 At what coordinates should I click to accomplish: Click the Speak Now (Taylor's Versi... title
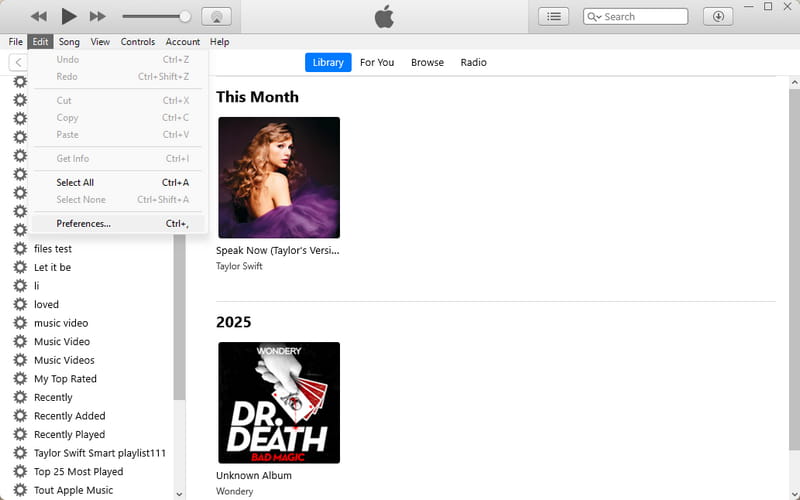[x=278, y=251]
